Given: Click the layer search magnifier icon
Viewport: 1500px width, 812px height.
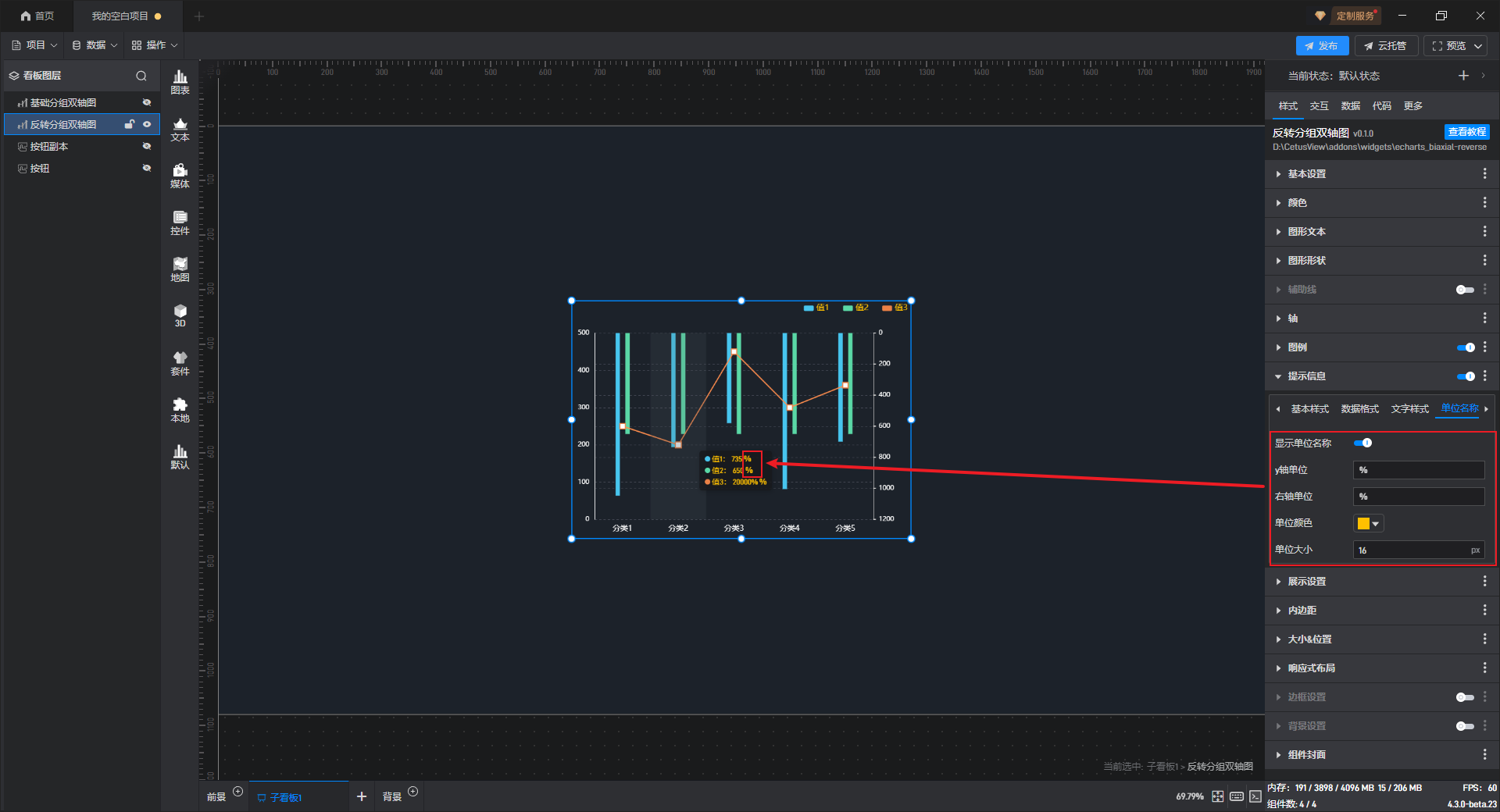Looking at the screenshot, I should click(141, 76).
